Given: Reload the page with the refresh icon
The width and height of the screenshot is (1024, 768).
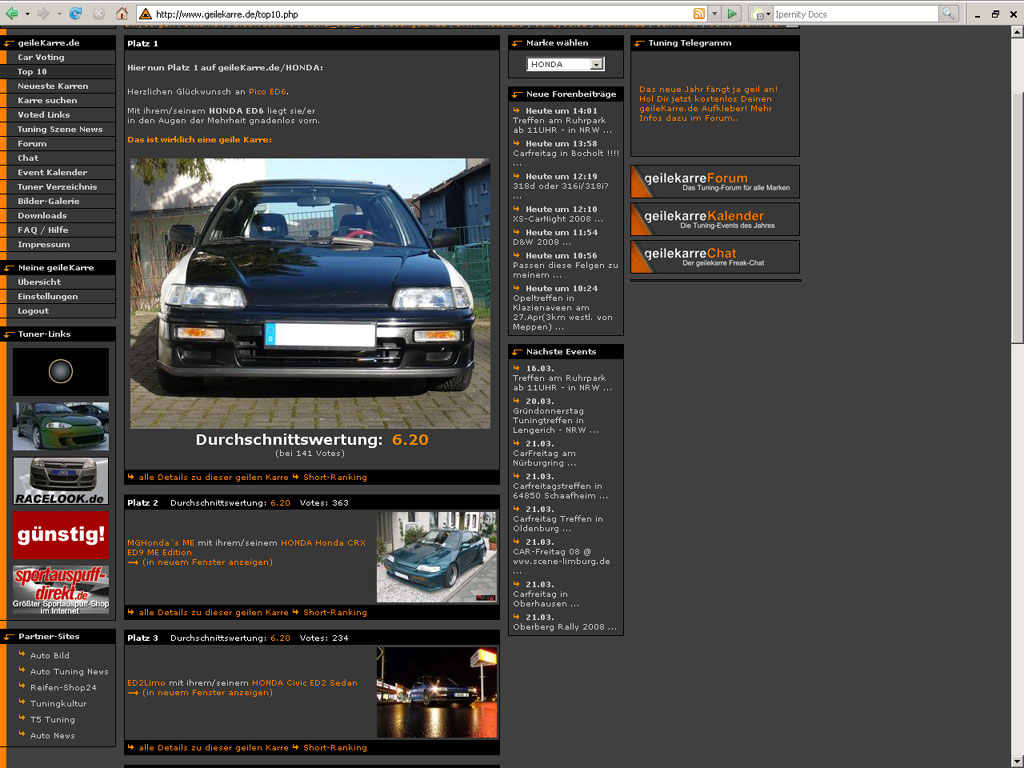Looking at the screenshot, I should [x=76, y=14].
